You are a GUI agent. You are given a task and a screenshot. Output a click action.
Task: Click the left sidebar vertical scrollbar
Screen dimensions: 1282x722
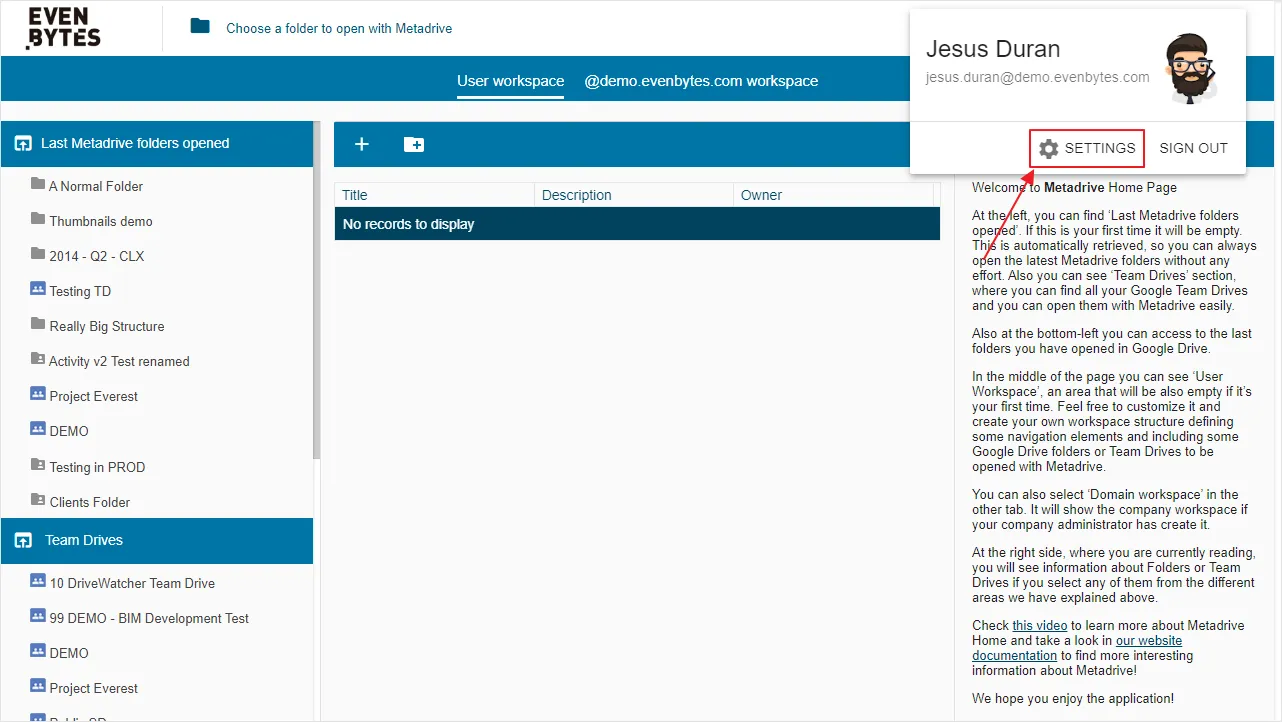tap(317, 290)
